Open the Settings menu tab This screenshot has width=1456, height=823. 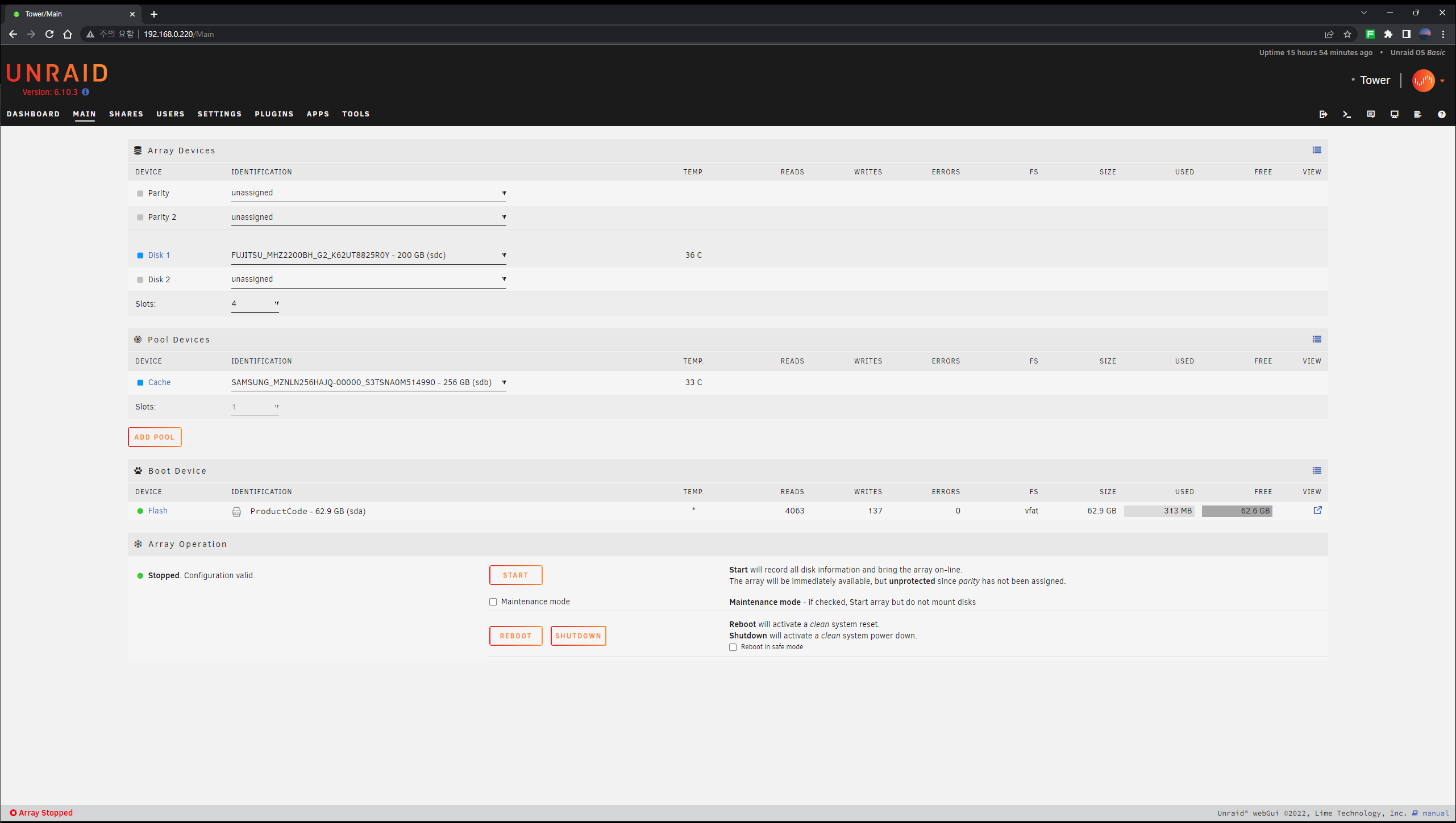tap(219, 114)
